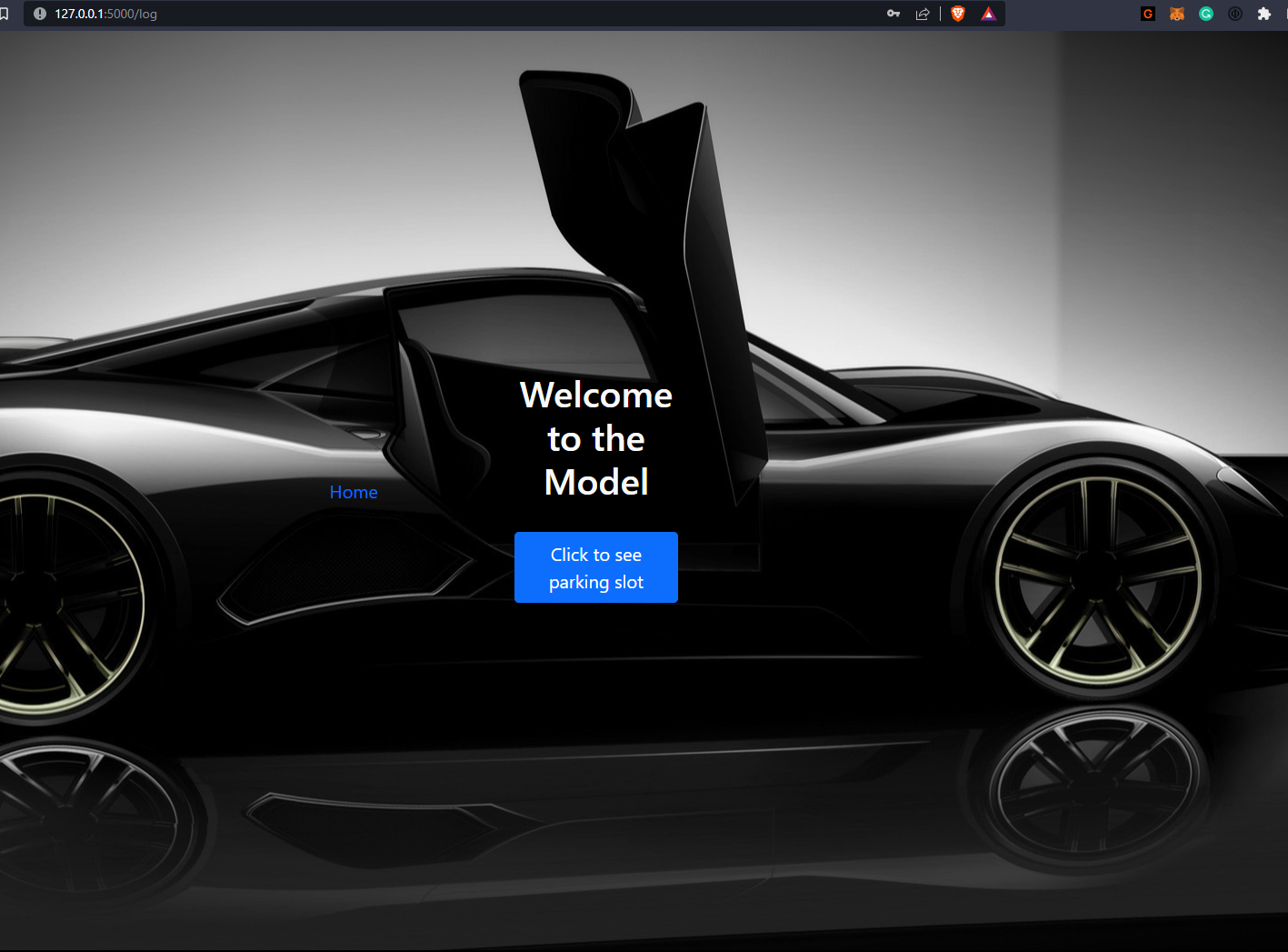Open the Grammarly extension icon
The image size is (1288, 952).
click(x=1205, y=14)
